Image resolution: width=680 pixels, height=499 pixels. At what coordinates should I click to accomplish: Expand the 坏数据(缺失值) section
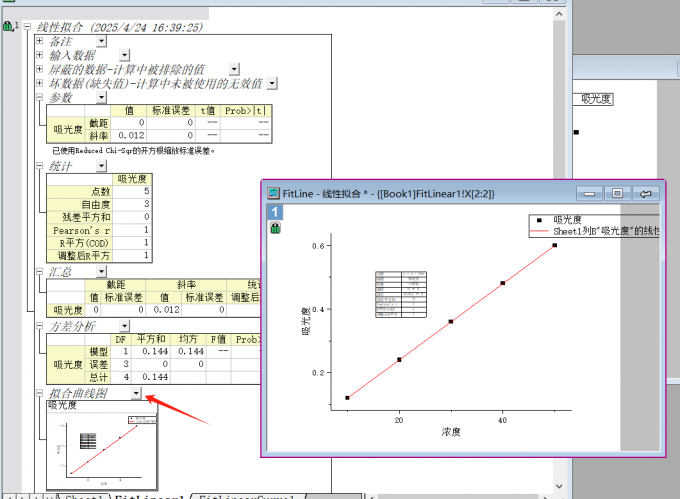(x=39, y=82)
